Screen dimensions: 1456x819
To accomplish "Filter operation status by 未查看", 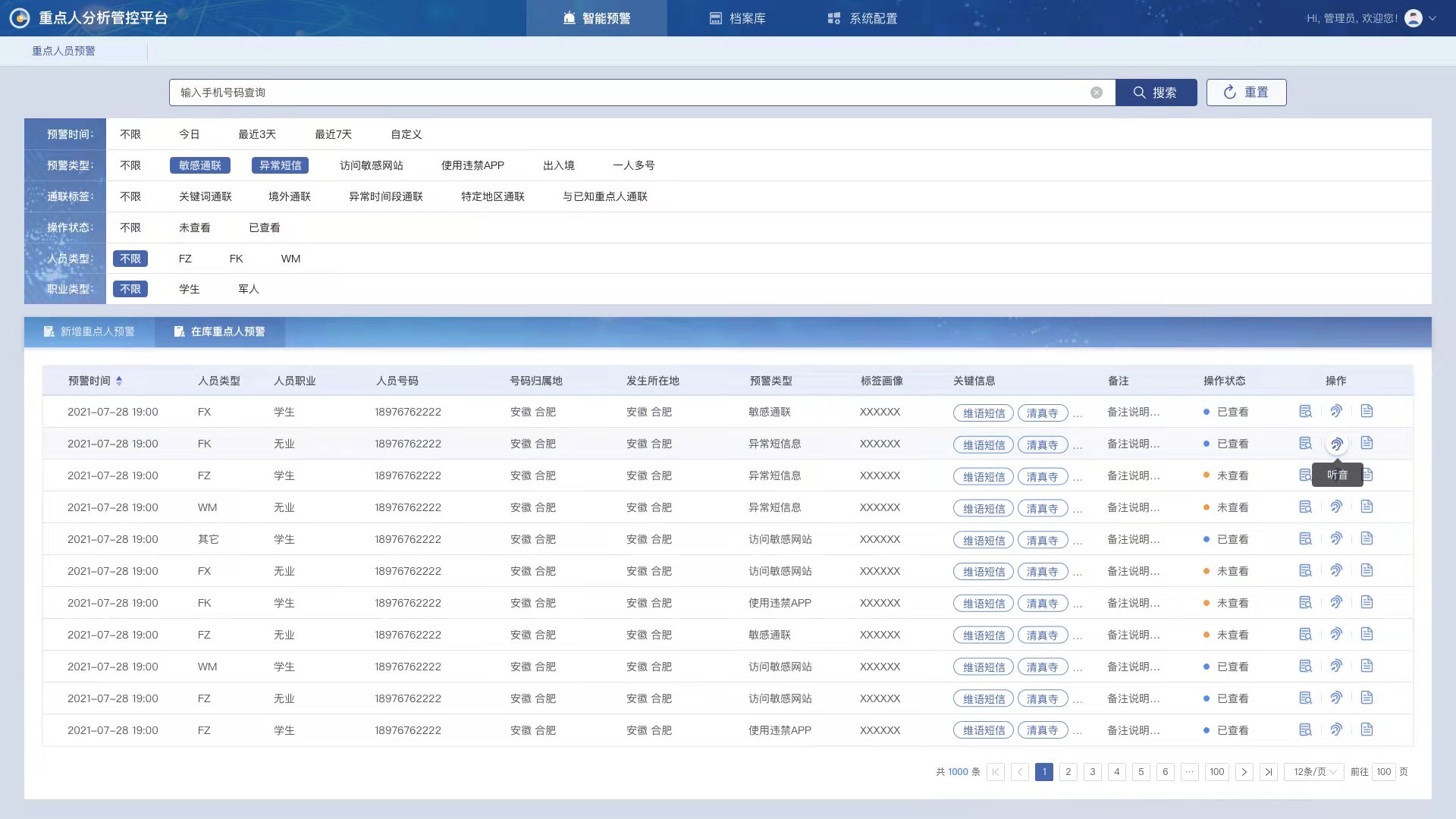I will (195, 227).
